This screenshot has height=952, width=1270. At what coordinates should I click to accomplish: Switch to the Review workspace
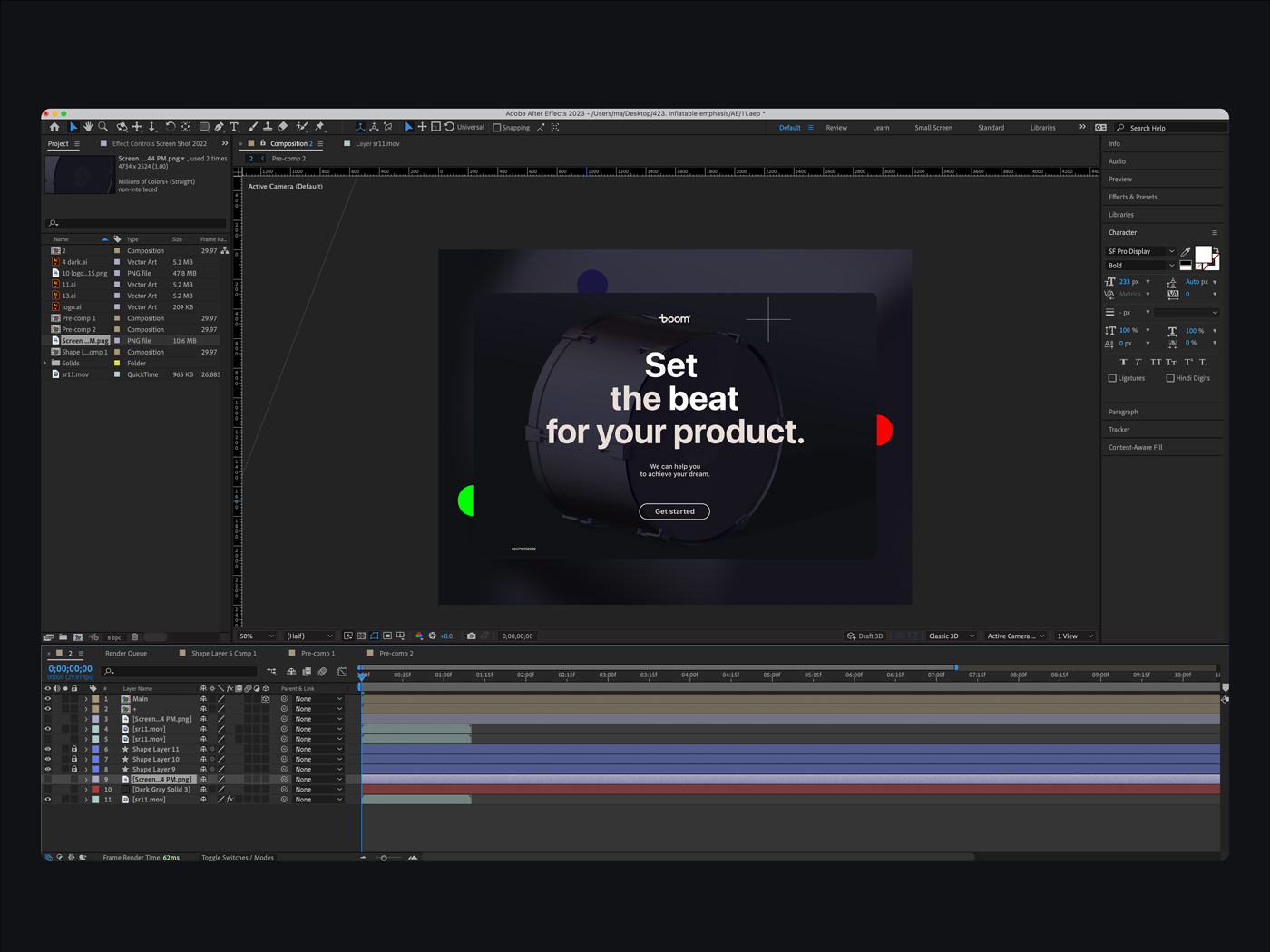[836, 128]
